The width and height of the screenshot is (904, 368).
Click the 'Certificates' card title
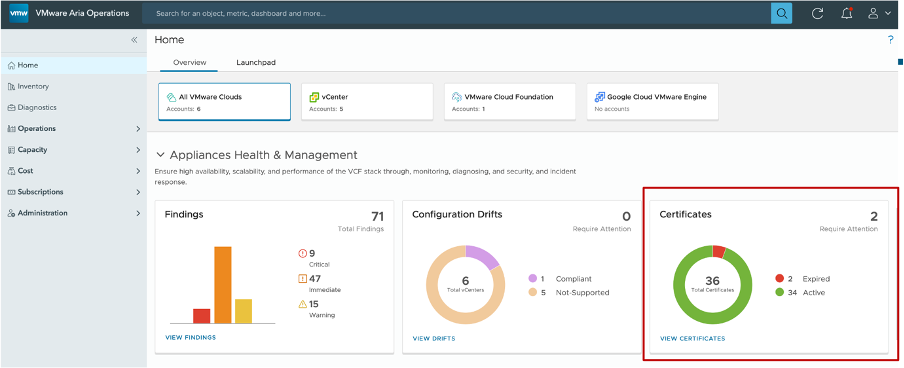click(685, 215)
